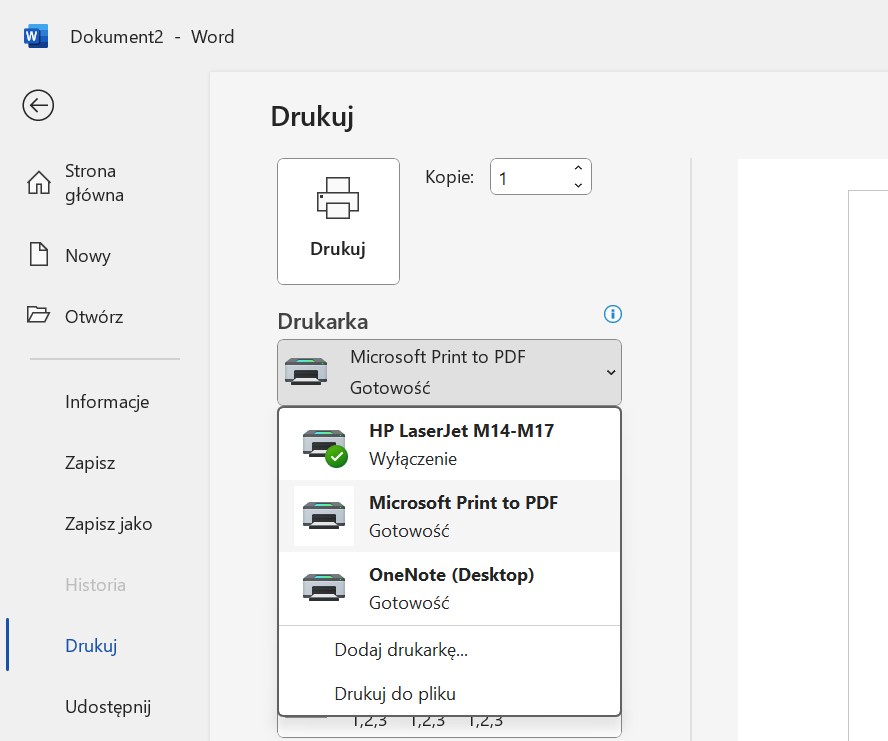Increase copies with the up arrow

[578, 168]
